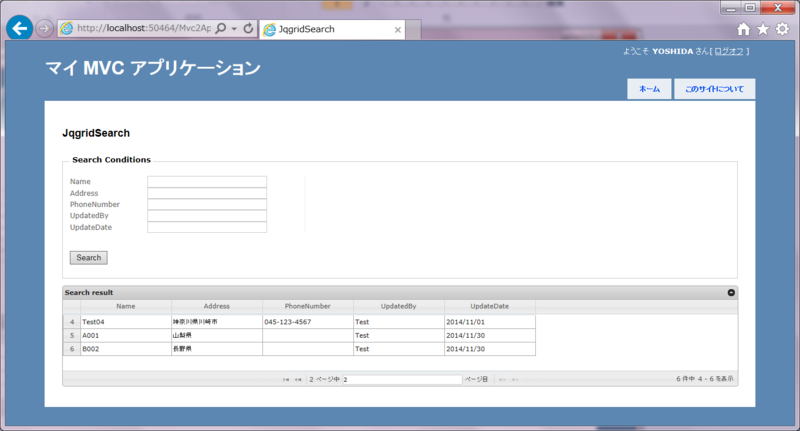Select the A001 row cell
The height and width of the screenshot is (431, 800).
click(x=126, y=335)
